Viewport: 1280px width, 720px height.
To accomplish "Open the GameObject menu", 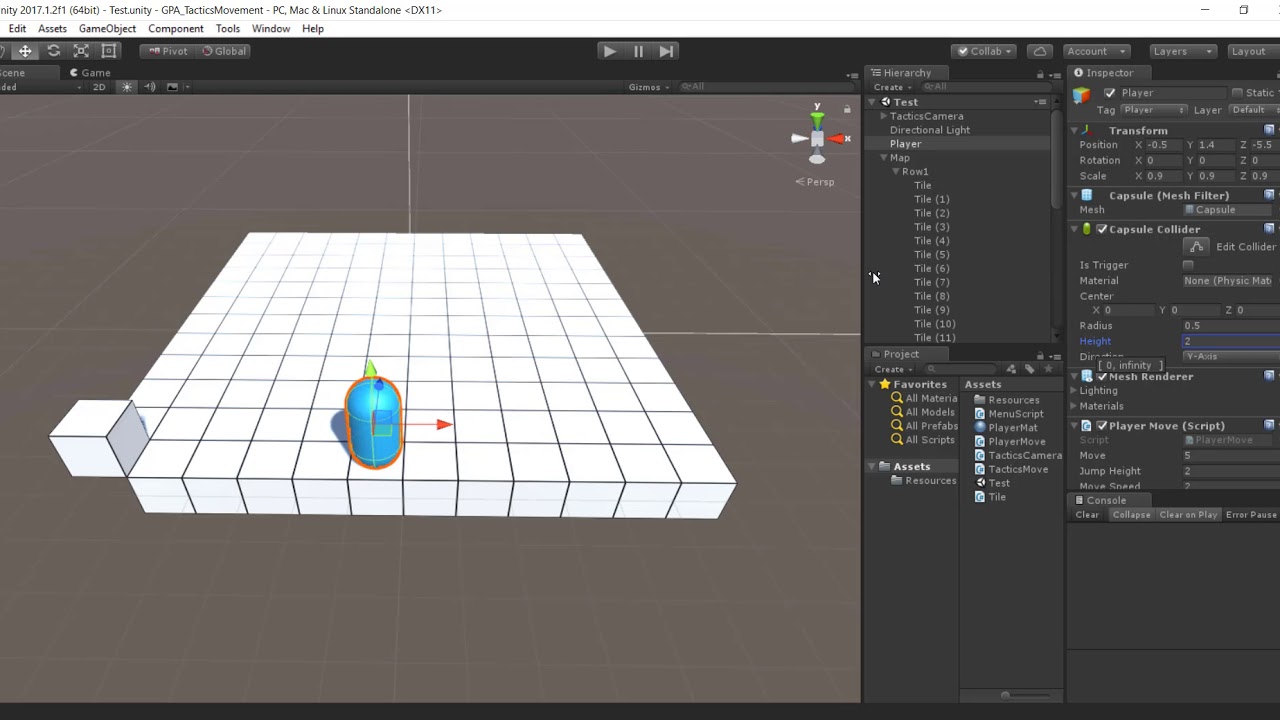I will [x=107, y=29].
